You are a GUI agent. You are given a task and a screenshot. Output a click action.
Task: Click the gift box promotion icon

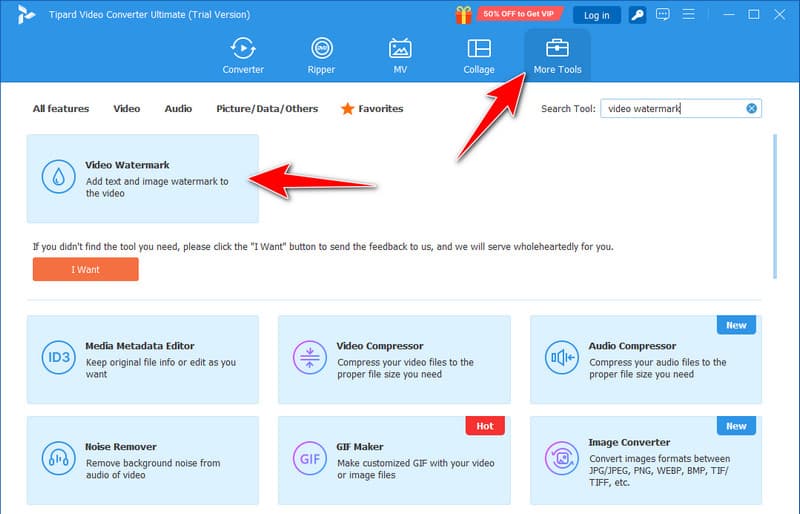tap(463, 15)
